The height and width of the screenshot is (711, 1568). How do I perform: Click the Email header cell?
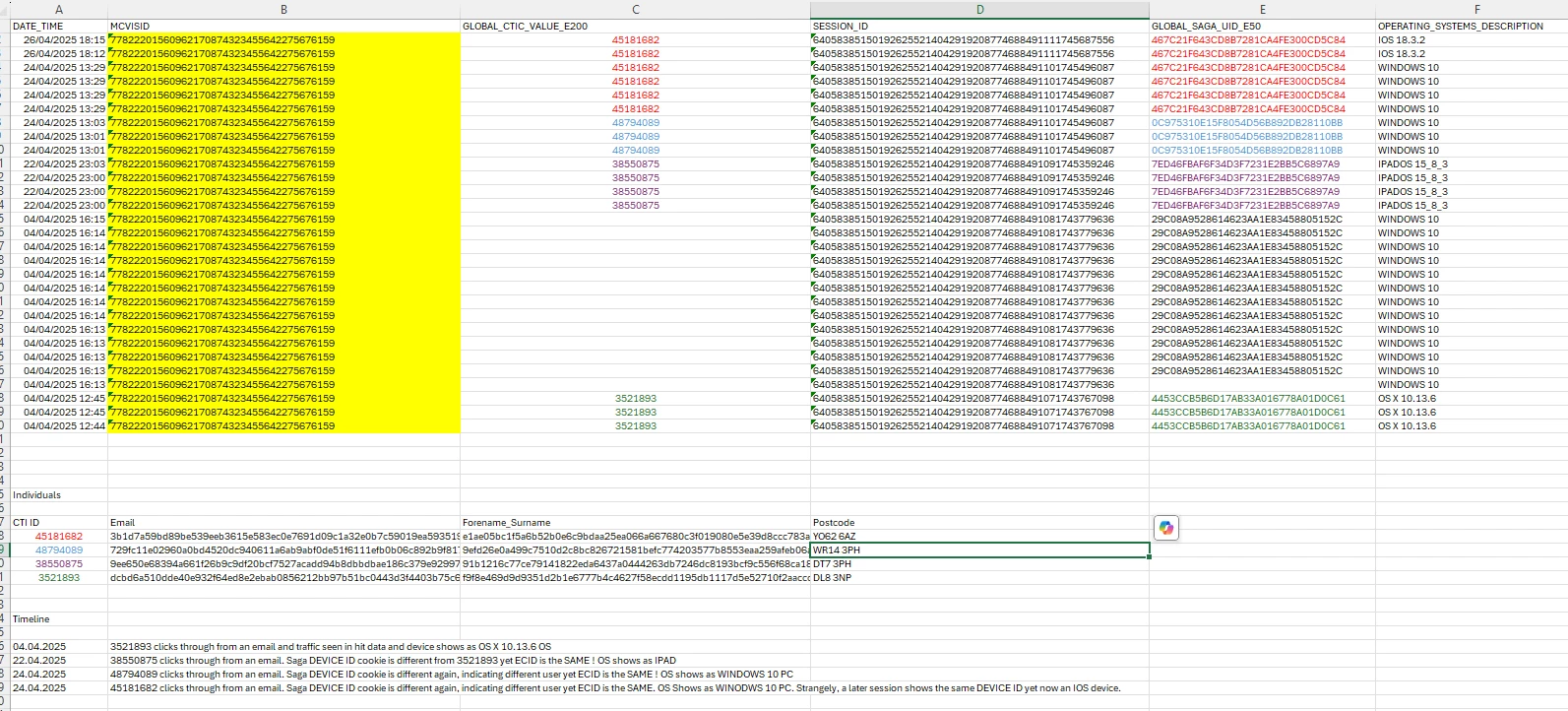point(283,523)
